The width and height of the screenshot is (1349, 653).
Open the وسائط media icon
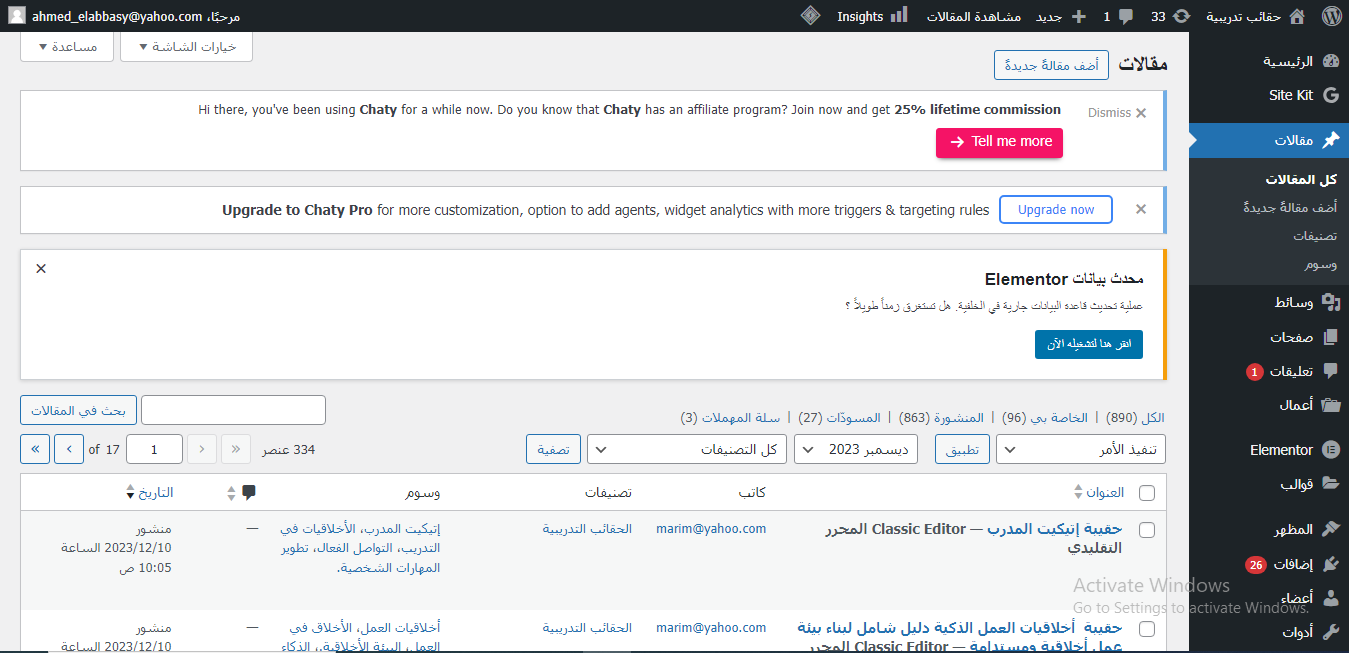point(1330,301)
